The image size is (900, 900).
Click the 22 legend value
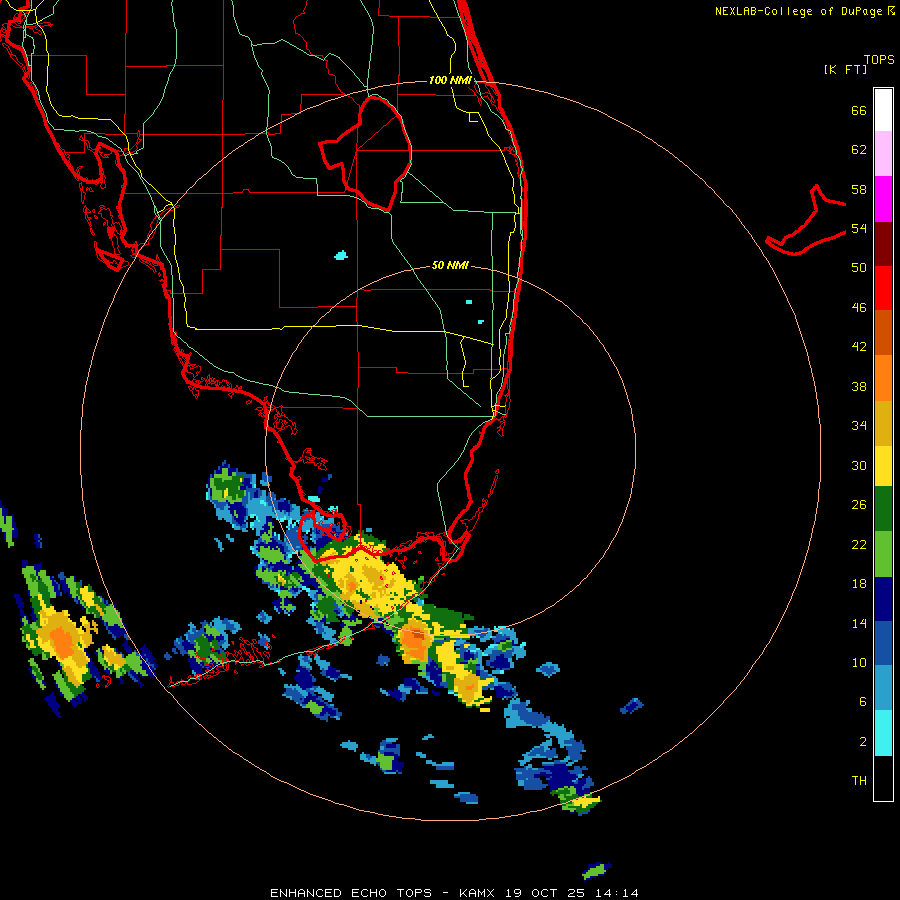click(859, 544)
